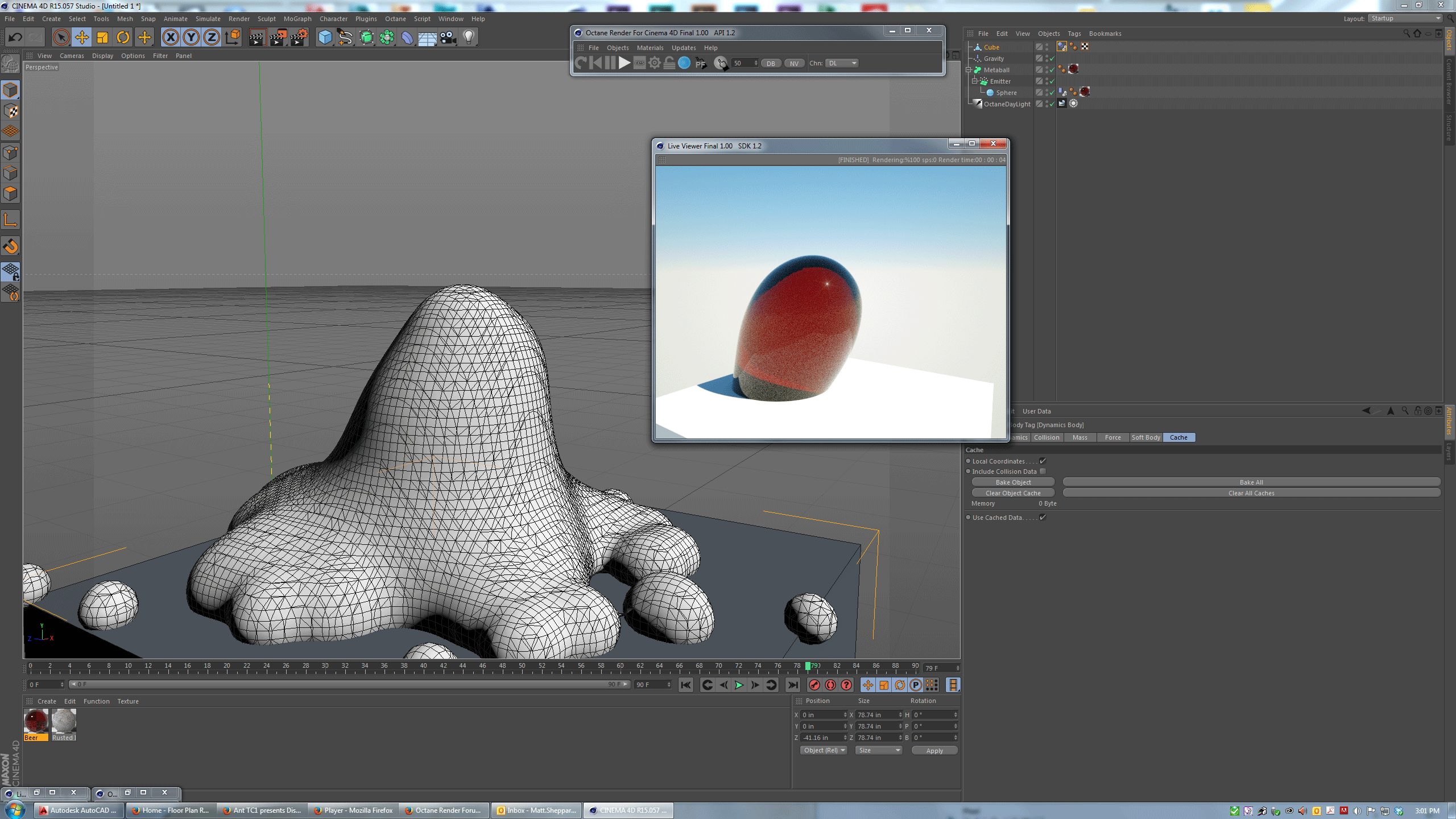This screenshot has width=1456, height=819.
Task: Select the Move tool in top toolbar
Action: 82,38
